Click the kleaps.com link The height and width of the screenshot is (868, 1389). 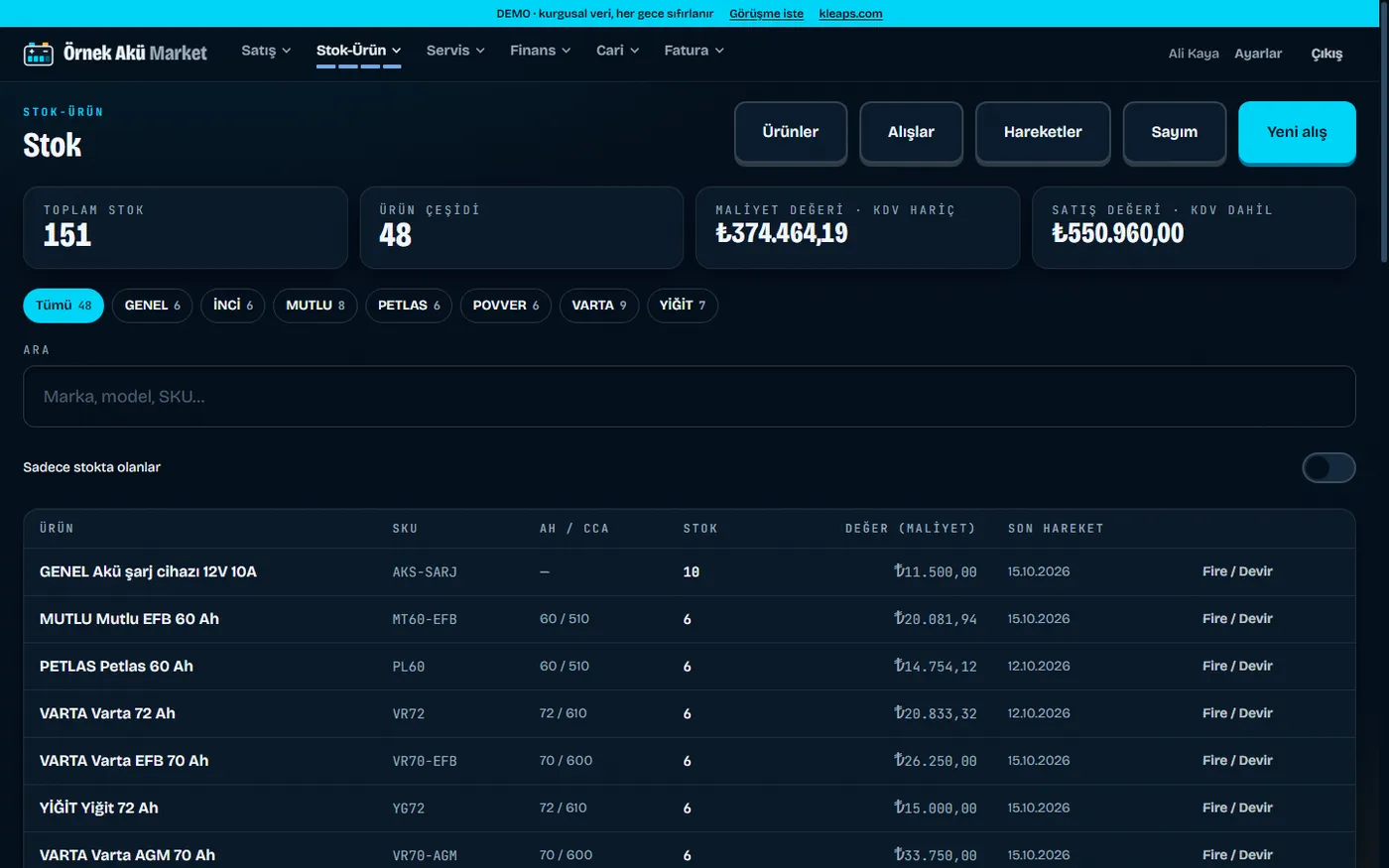pos(850,14)
